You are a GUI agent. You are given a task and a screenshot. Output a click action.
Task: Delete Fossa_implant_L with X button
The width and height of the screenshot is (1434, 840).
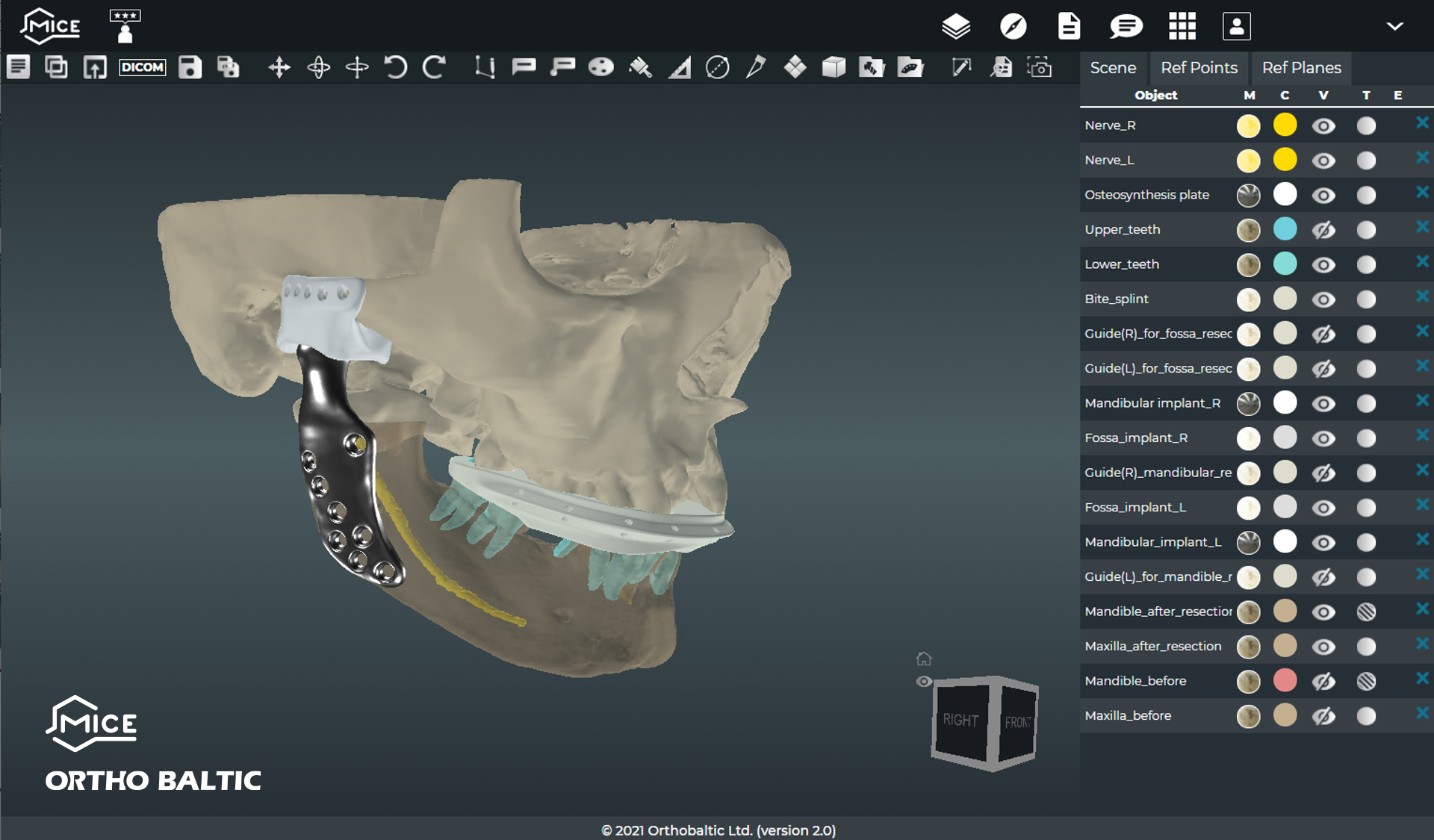(x=1422, y=504)
